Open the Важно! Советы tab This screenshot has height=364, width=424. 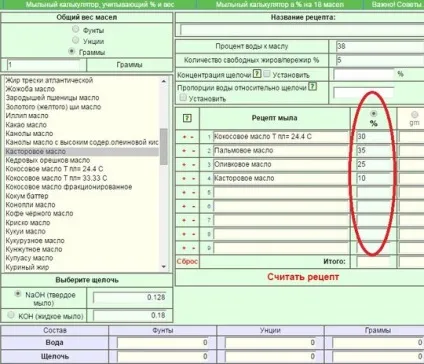(x=396, y=5)
